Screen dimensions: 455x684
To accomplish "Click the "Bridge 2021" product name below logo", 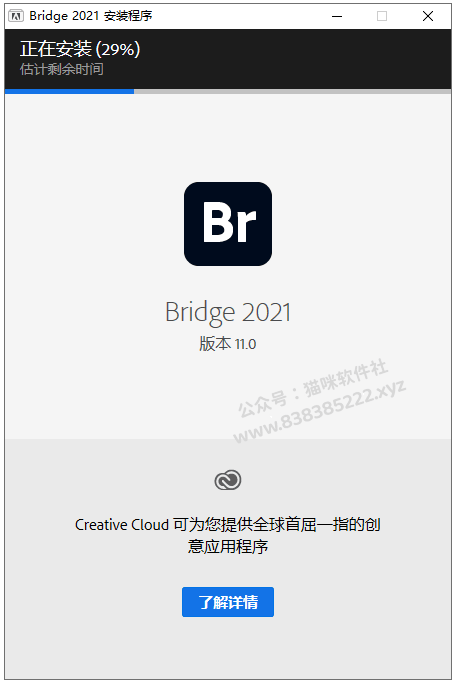I will pos(228,312).
